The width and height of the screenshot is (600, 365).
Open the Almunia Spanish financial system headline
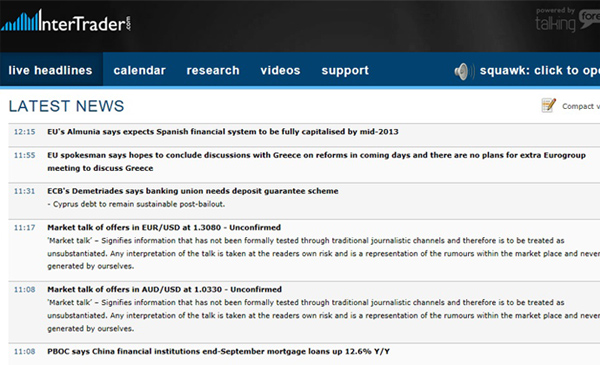point(223,132)
